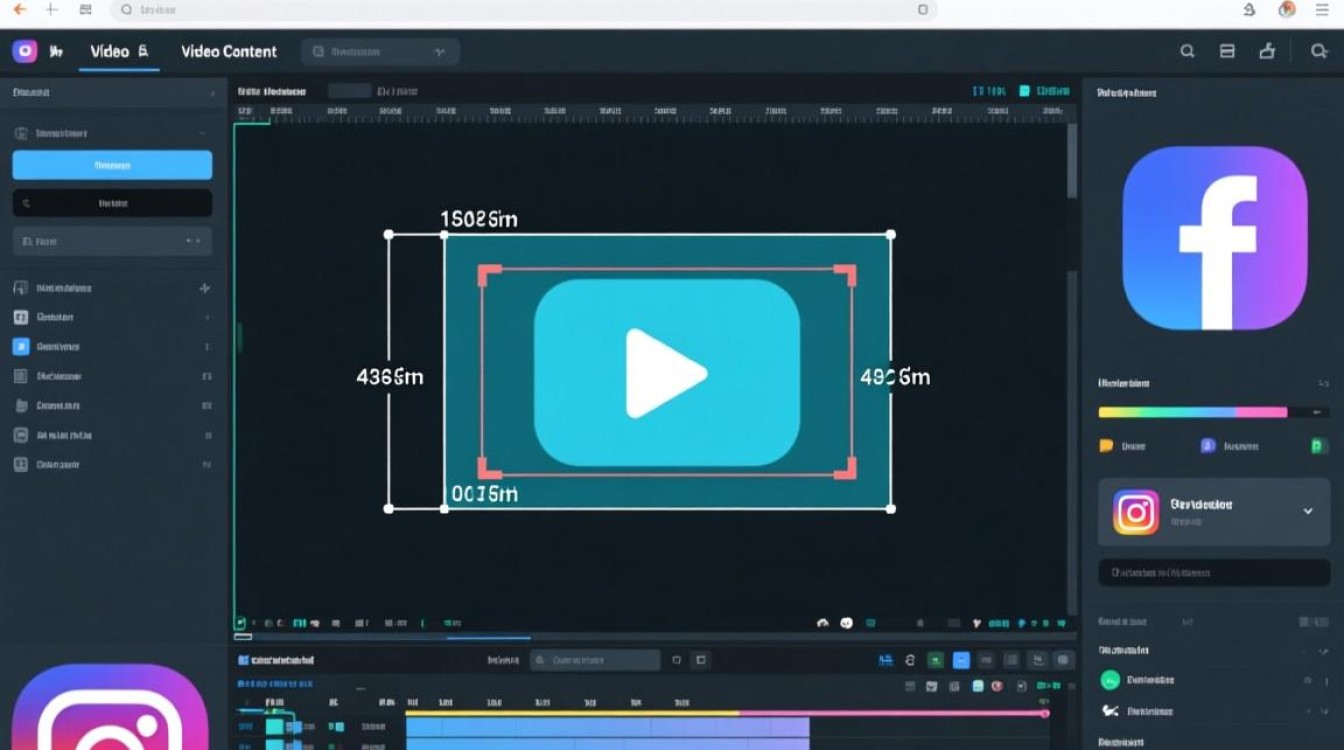Click the Facebook logo thumbnail
Image resolution: width=1344 pixels, height=750 pixels.
pyautogui.click(x=1215, y=238)
